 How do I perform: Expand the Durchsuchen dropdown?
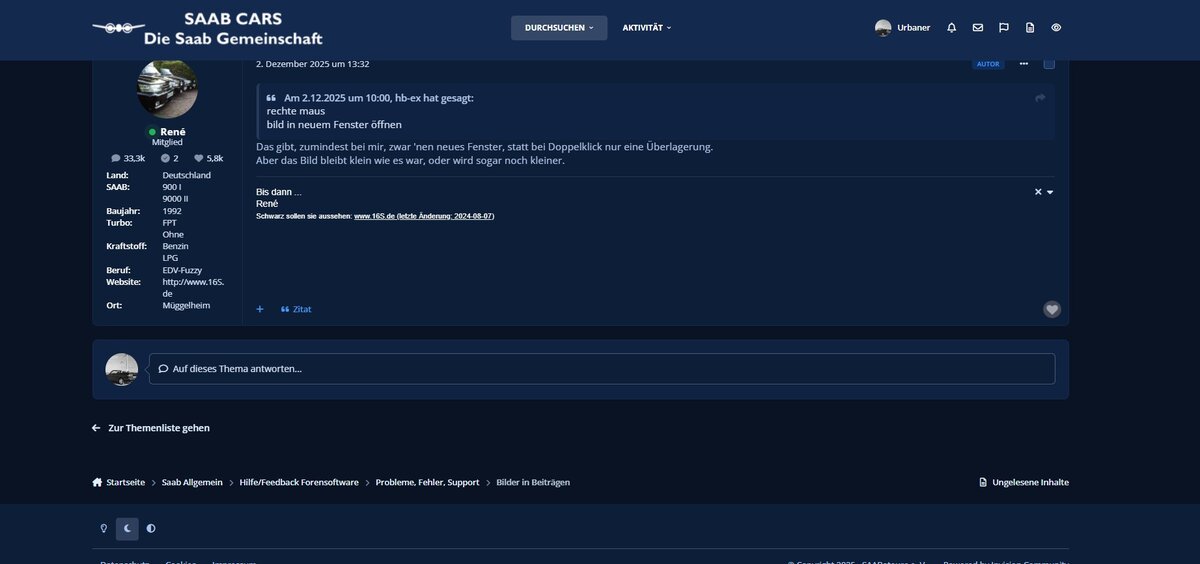point(558,28)
